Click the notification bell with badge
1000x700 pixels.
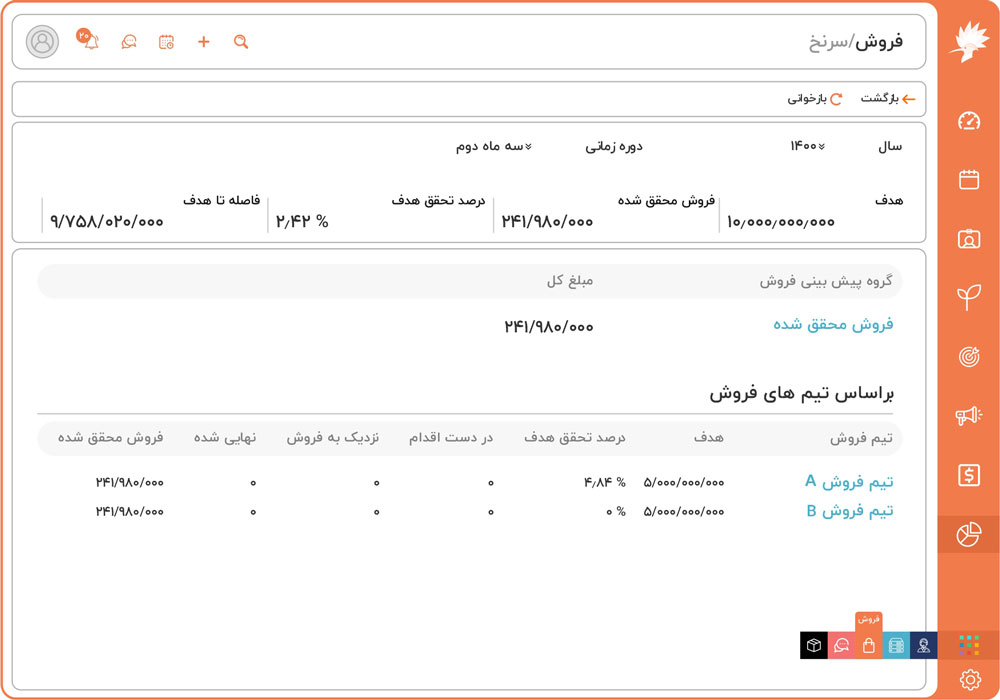88,42
